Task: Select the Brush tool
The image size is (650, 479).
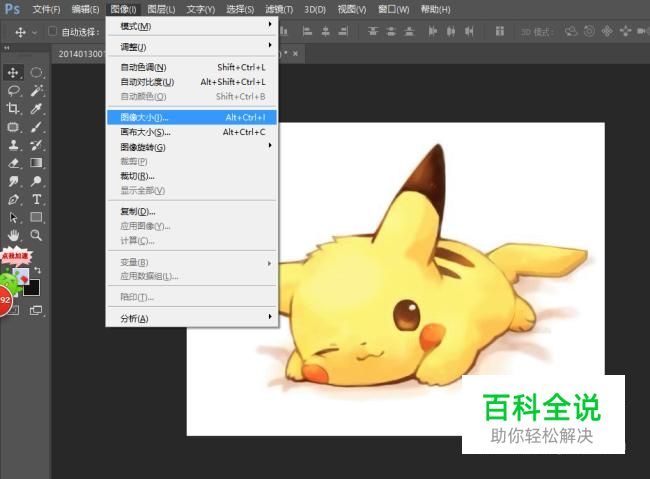Action: click(36, 127)
